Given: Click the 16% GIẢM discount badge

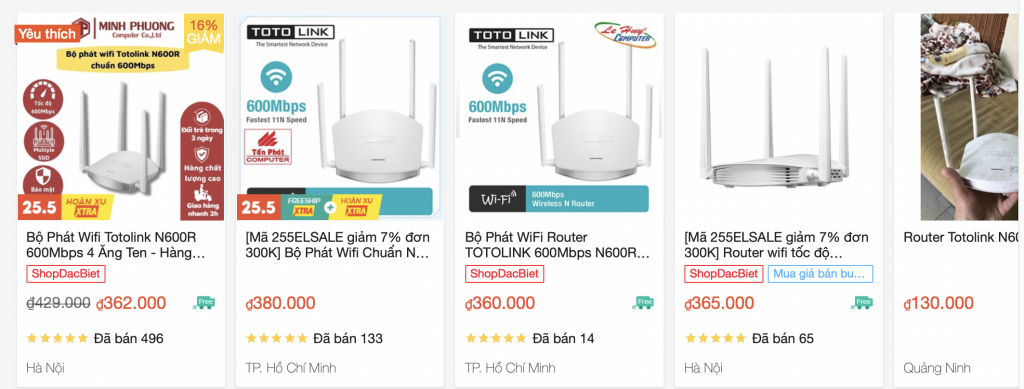Looking at the screenshot, I should pos(204,32).
